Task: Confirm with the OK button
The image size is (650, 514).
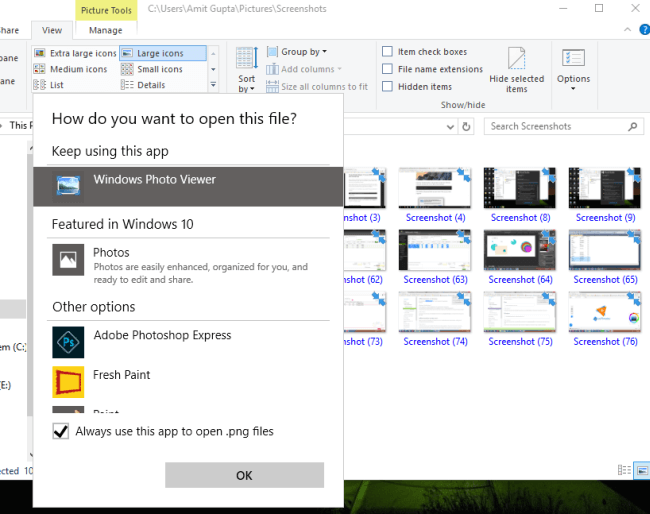Action: (245, 475)
